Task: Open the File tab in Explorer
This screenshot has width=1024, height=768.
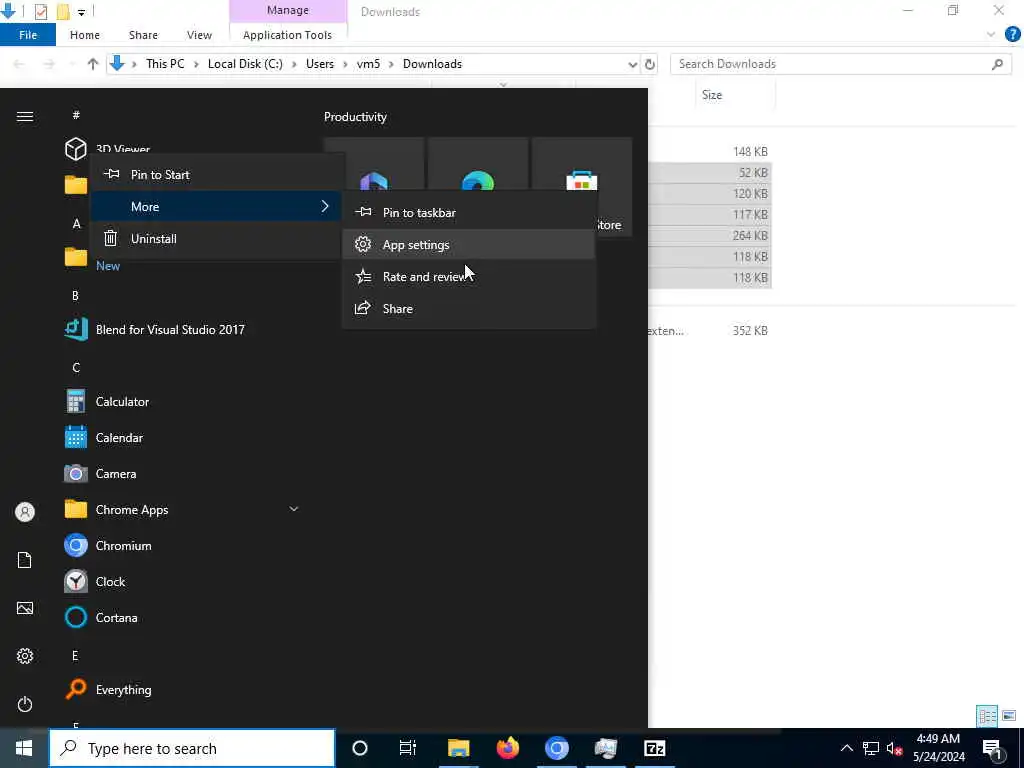Action: [28, 35]
